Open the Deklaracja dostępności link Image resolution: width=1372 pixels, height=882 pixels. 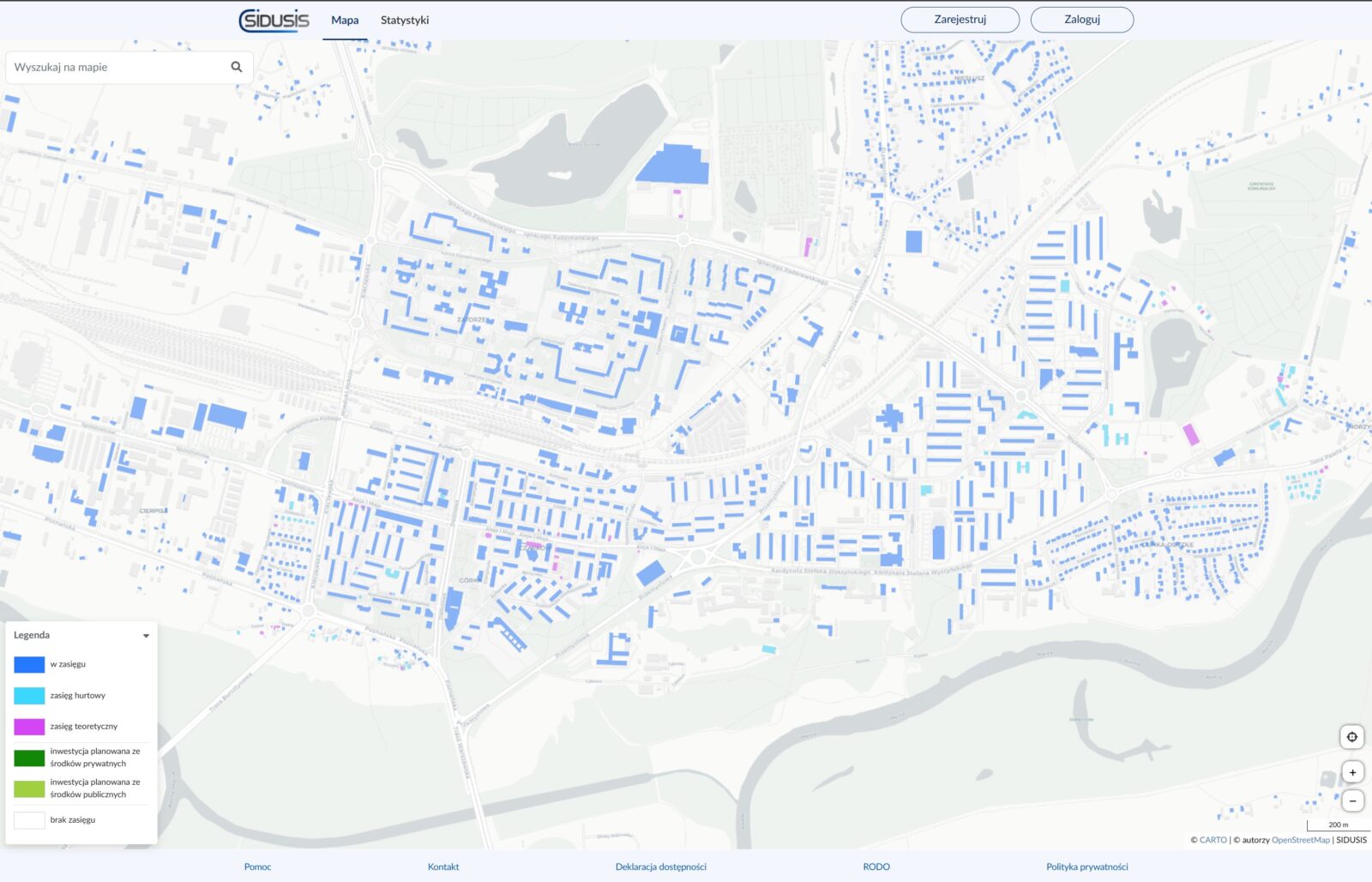[660, 867]
